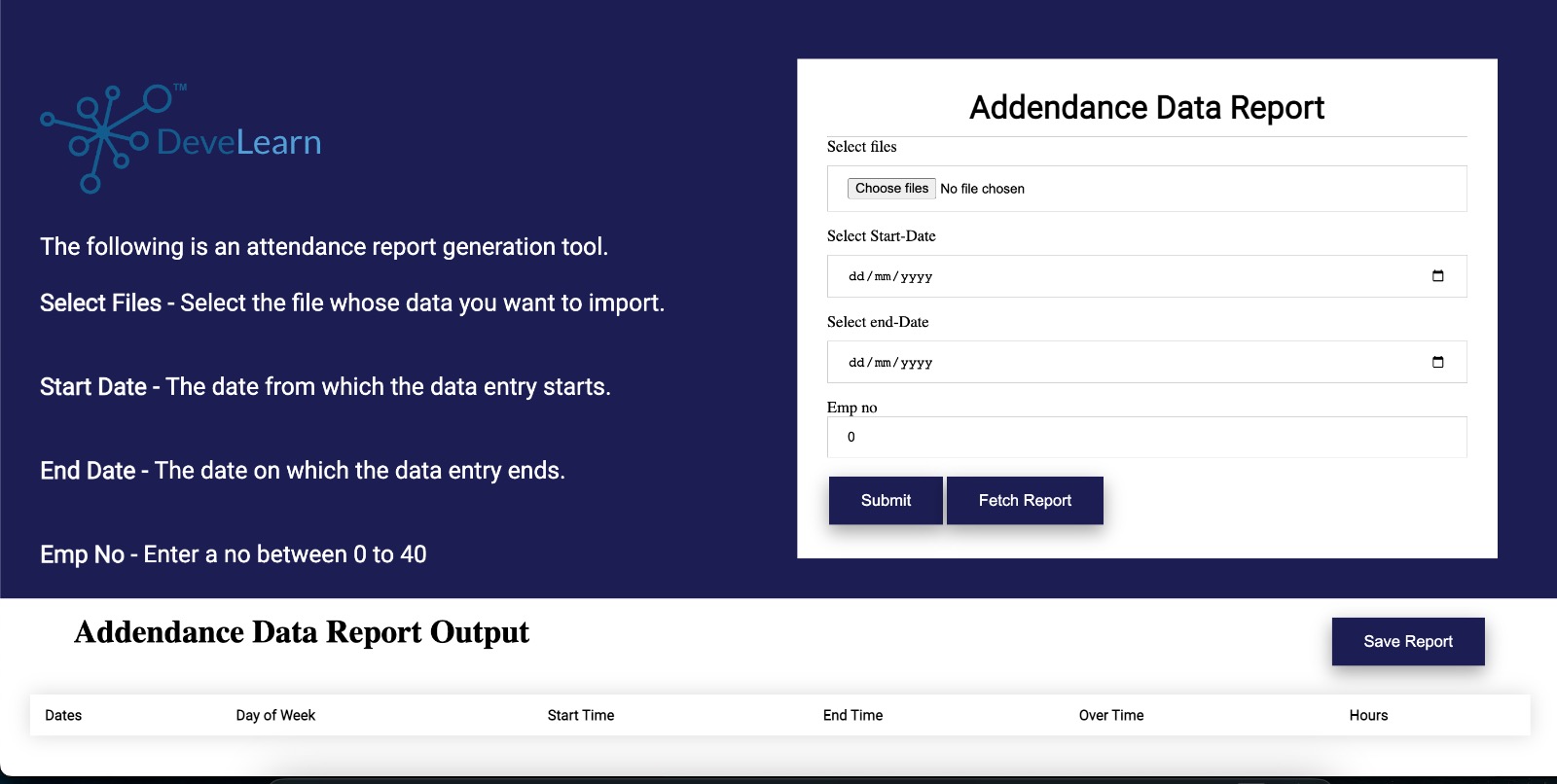
Task: Click the Hours column header
Action: pos(1368,715)
